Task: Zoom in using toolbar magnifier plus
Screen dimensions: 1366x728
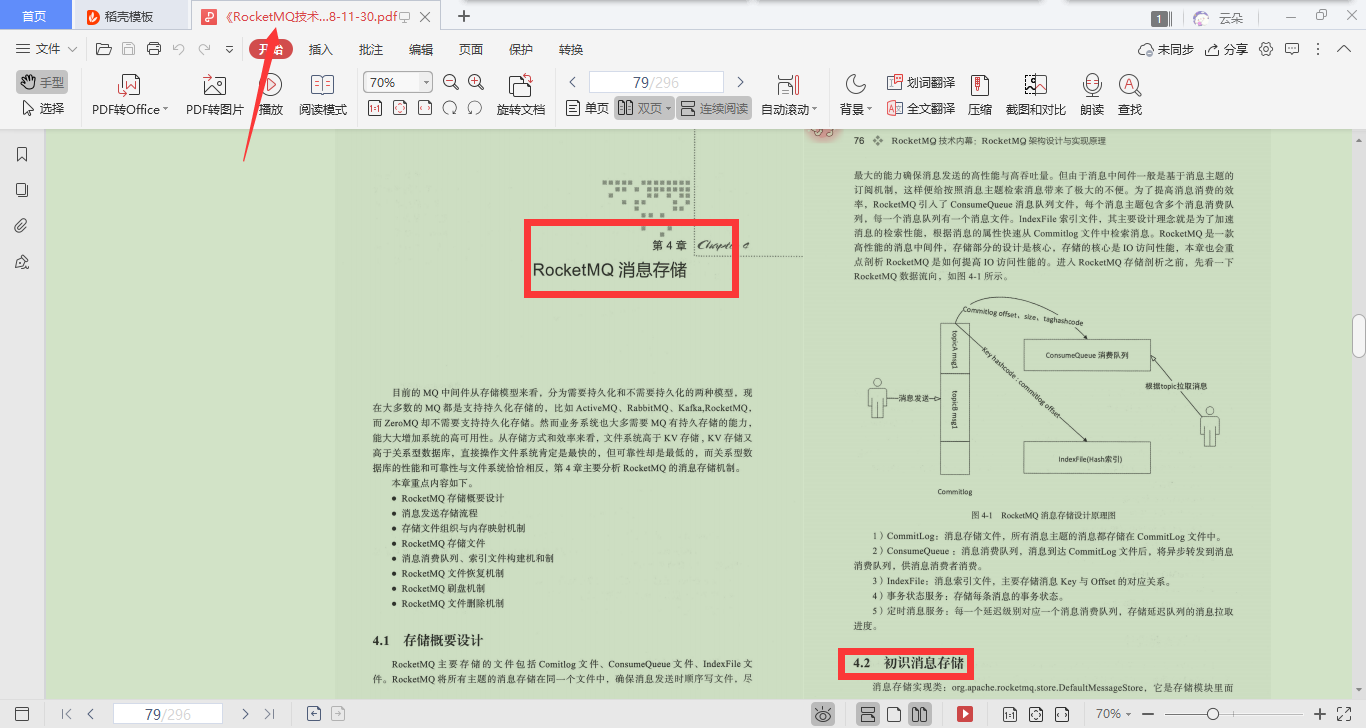Action: [x=476, y=82]
